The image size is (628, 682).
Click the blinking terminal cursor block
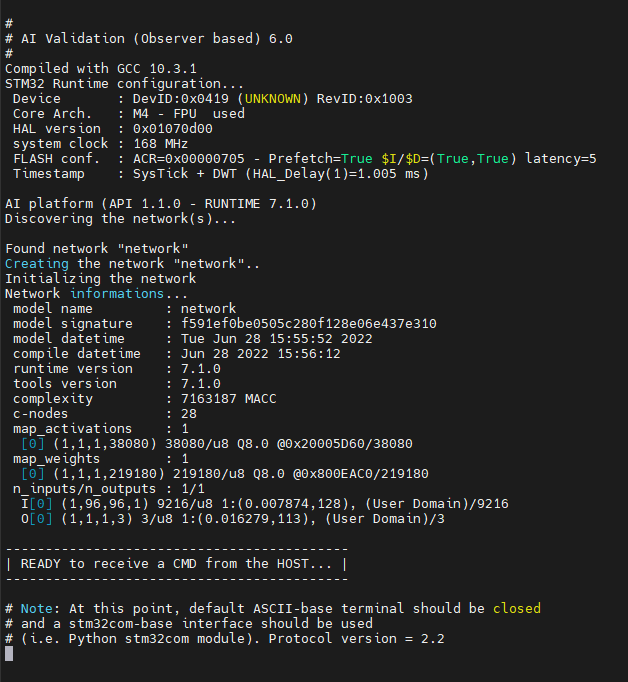(9, 653)
